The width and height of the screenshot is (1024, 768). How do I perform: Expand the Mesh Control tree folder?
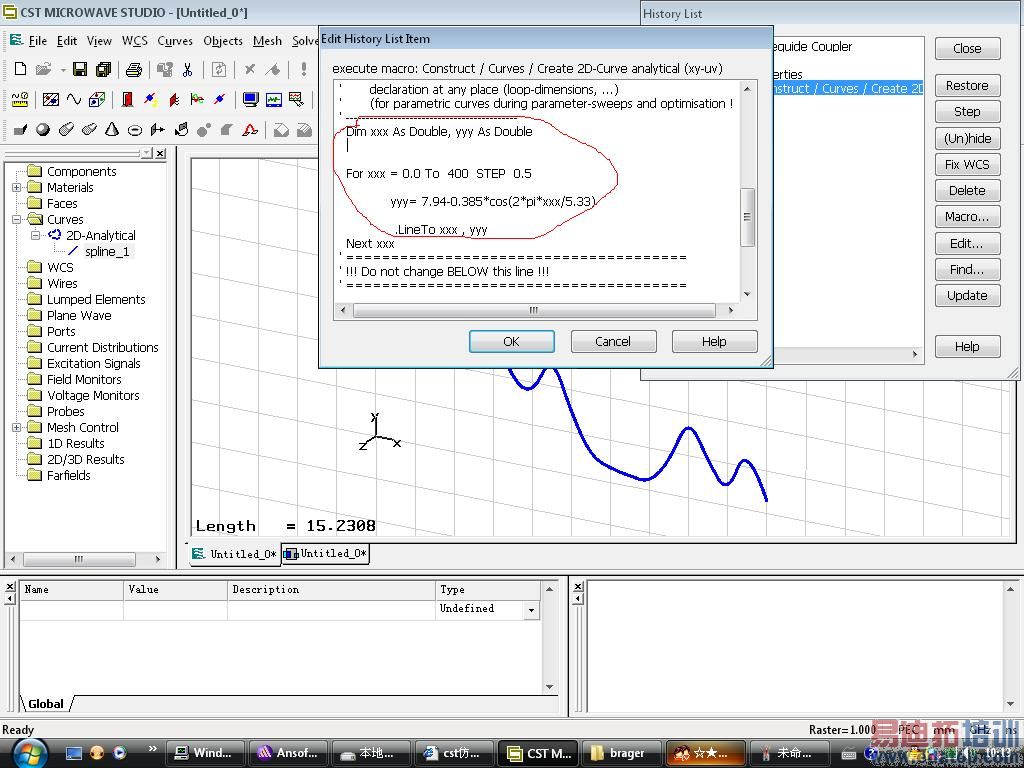(17, 427)
